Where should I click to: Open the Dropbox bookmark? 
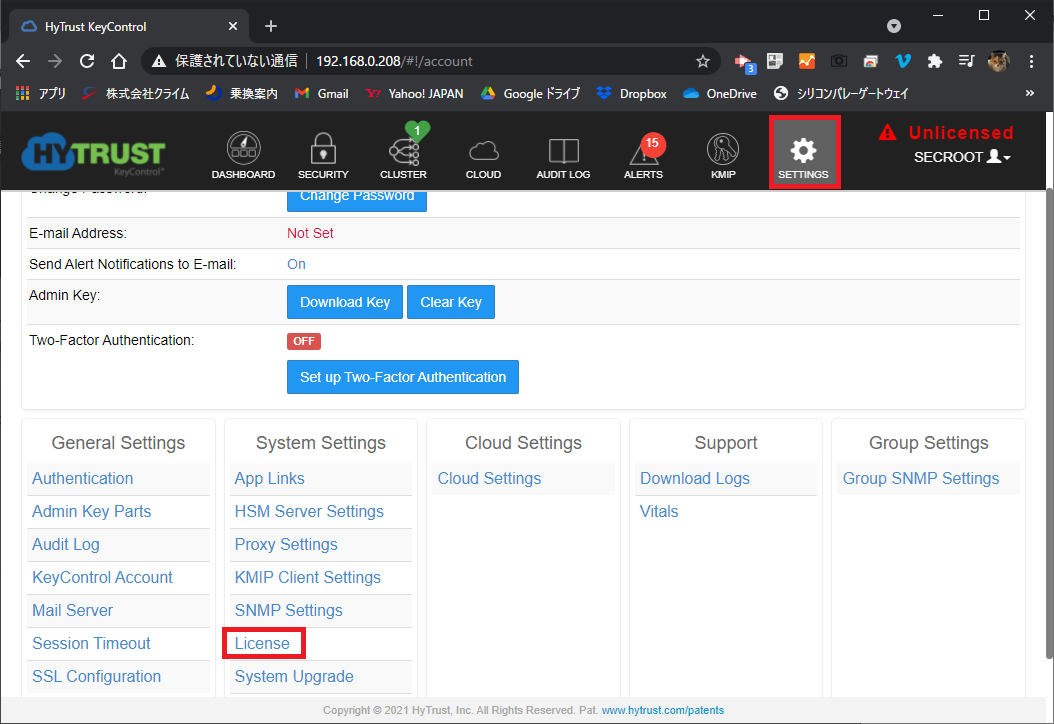coord(631,93)
